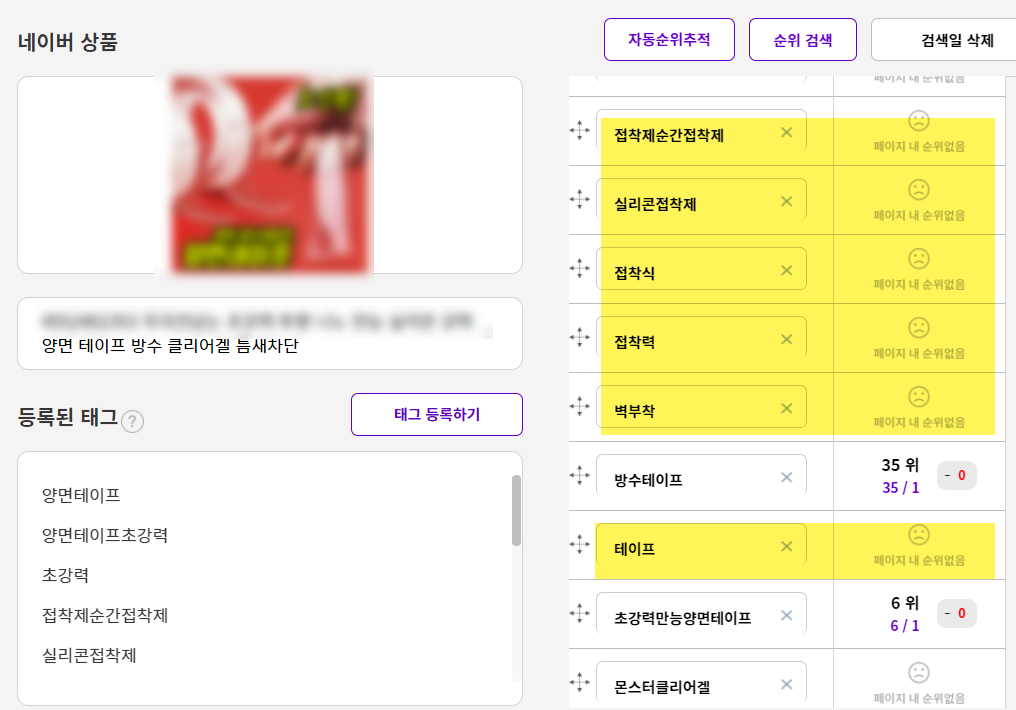The image size is (1016, 710).
Task: Remove the 접착제순간접착제 keyword with its X
Action: [x=787, y=133]
